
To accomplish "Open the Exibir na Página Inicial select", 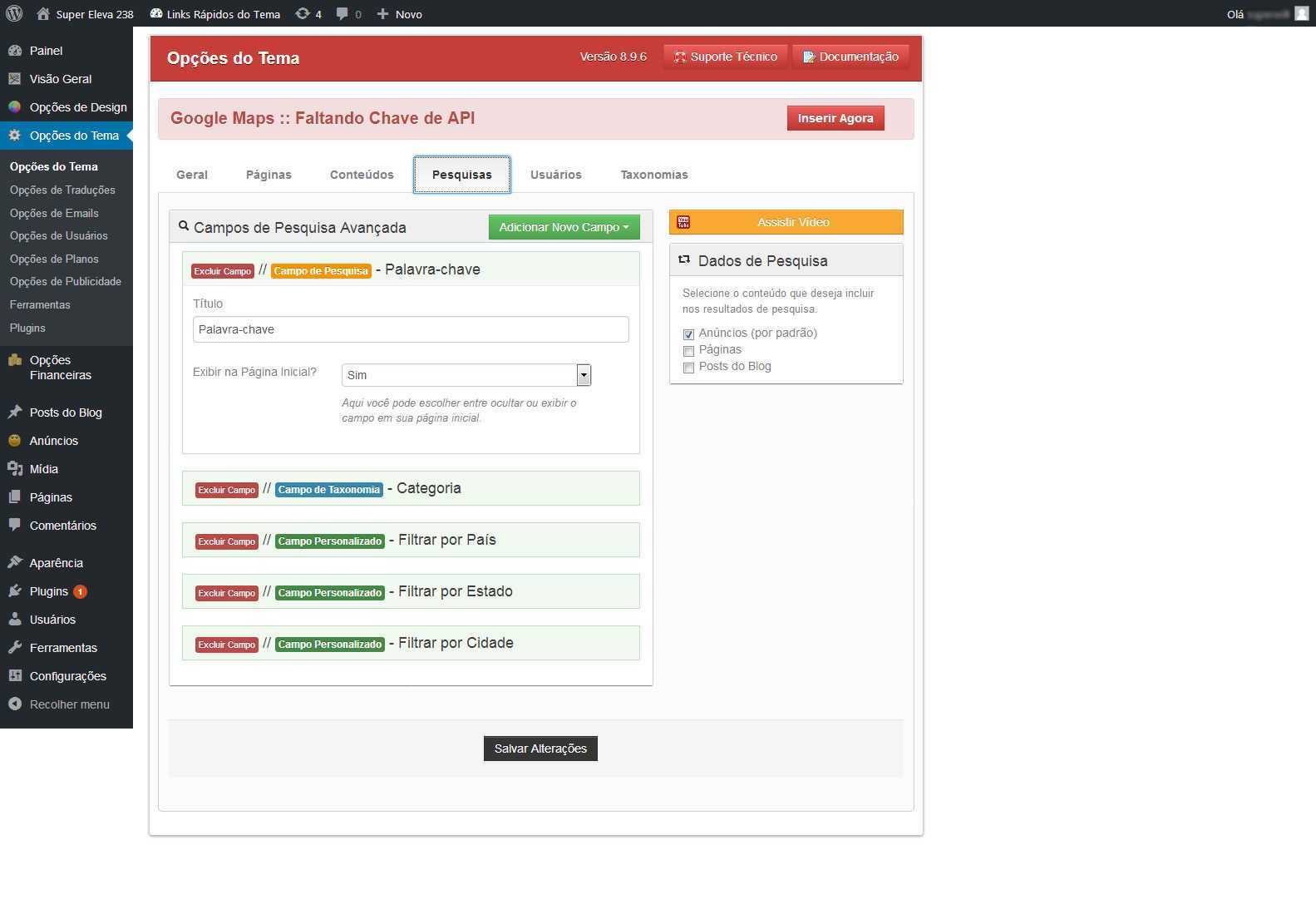I will pos(466,375).
